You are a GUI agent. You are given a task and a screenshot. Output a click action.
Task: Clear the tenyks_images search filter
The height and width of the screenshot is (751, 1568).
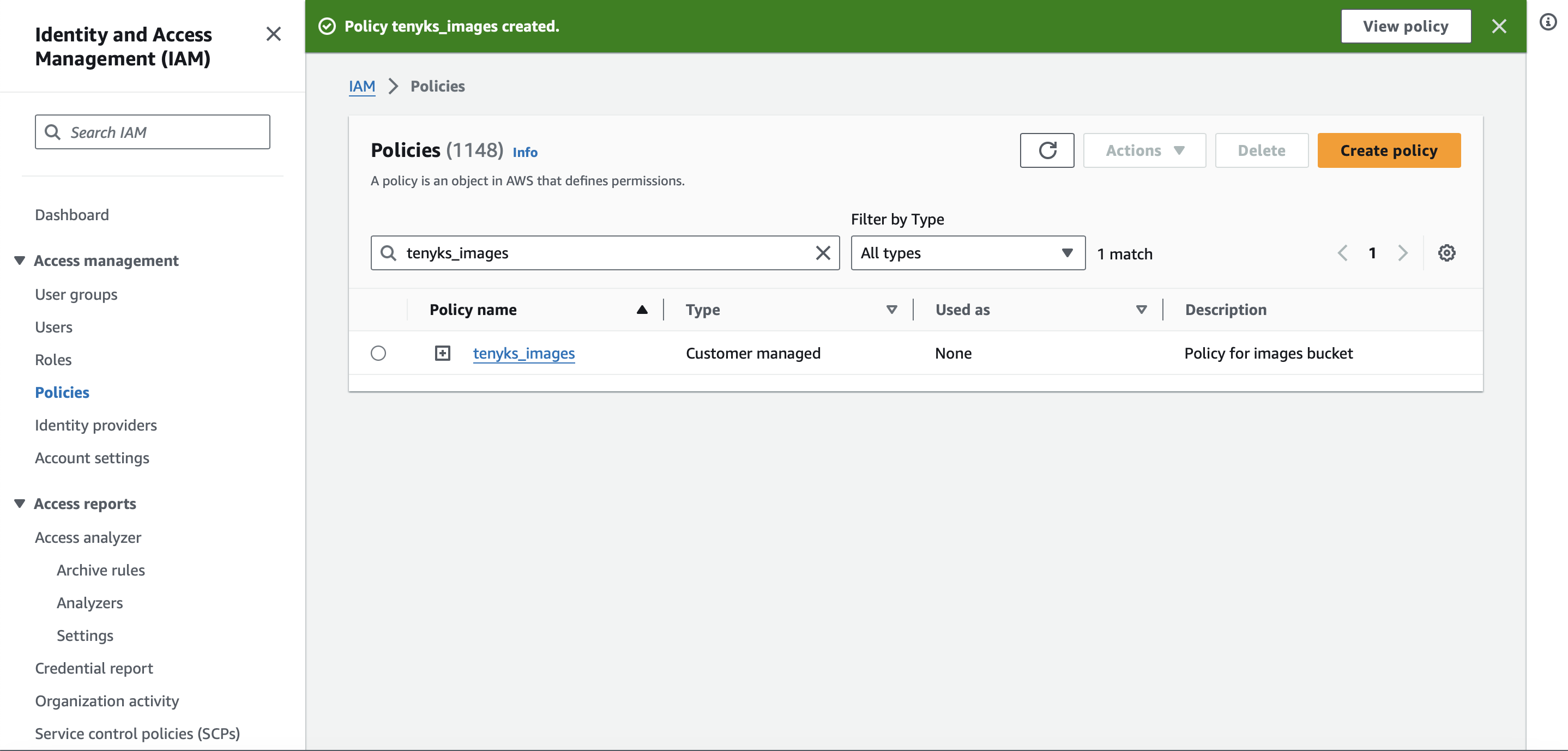point(822,252)
